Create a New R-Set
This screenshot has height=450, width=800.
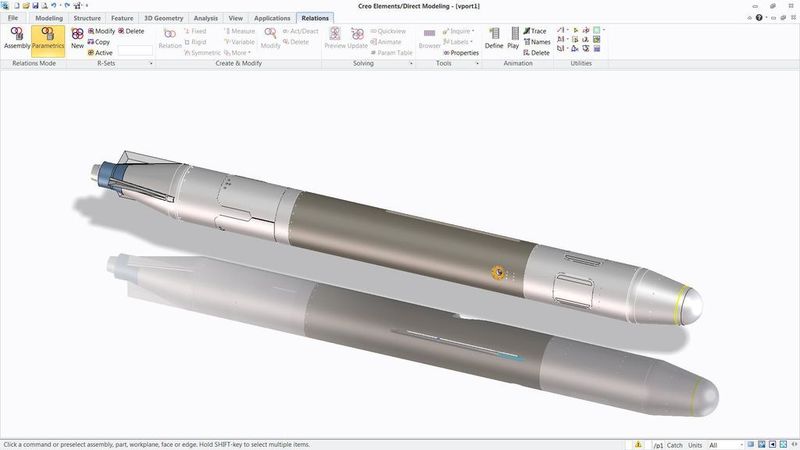[x=77, y=38]
